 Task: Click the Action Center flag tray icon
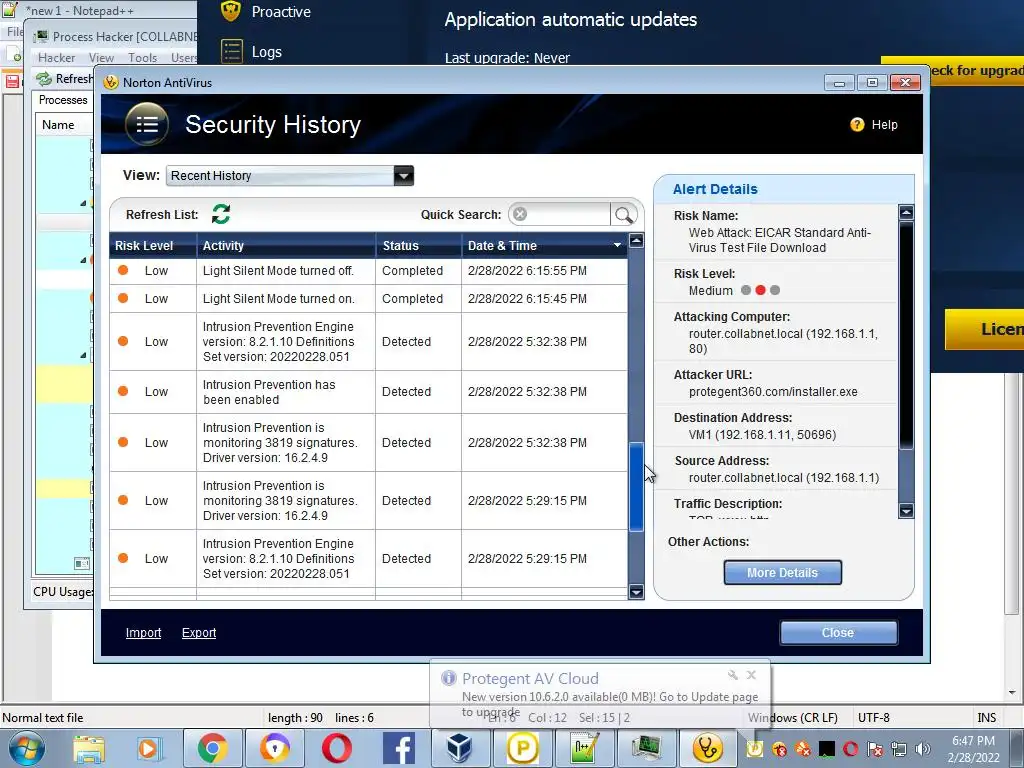(875, 749)
